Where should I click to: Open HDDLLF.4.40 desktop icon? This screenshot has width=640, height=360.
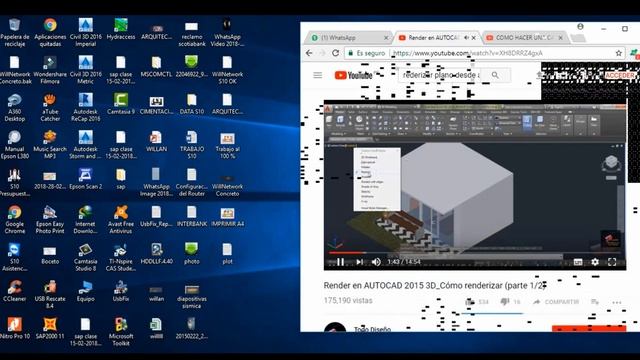pyautogui.click(x=156, y=254)
